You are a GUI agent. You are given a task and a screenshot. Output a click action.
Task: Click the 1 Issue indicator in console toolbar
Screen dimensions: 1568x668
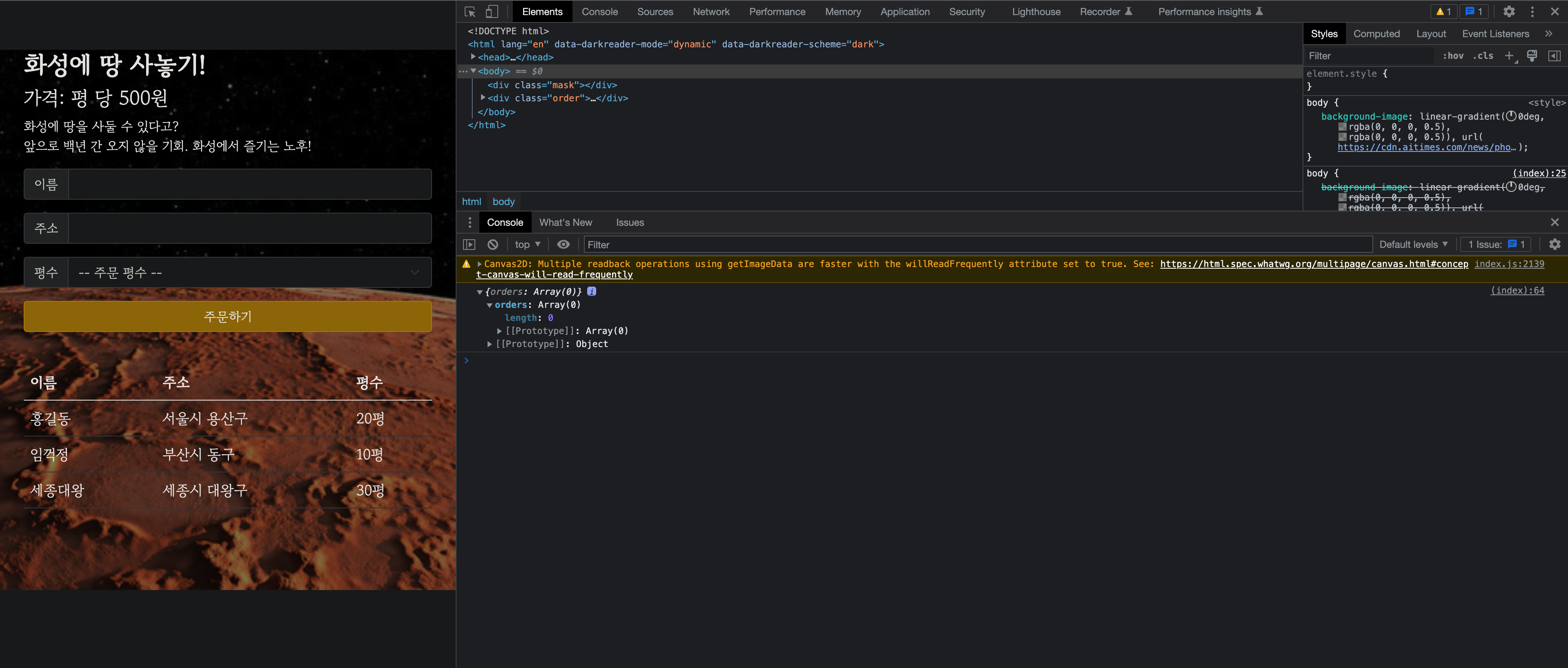point(1496,245)
